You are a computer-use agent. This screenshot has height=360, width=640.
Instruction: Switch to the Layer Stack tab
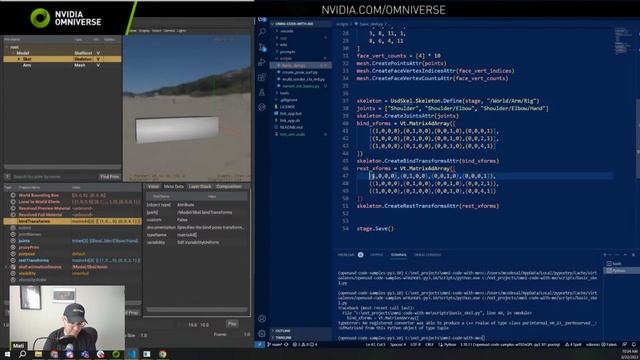(200, 187)
